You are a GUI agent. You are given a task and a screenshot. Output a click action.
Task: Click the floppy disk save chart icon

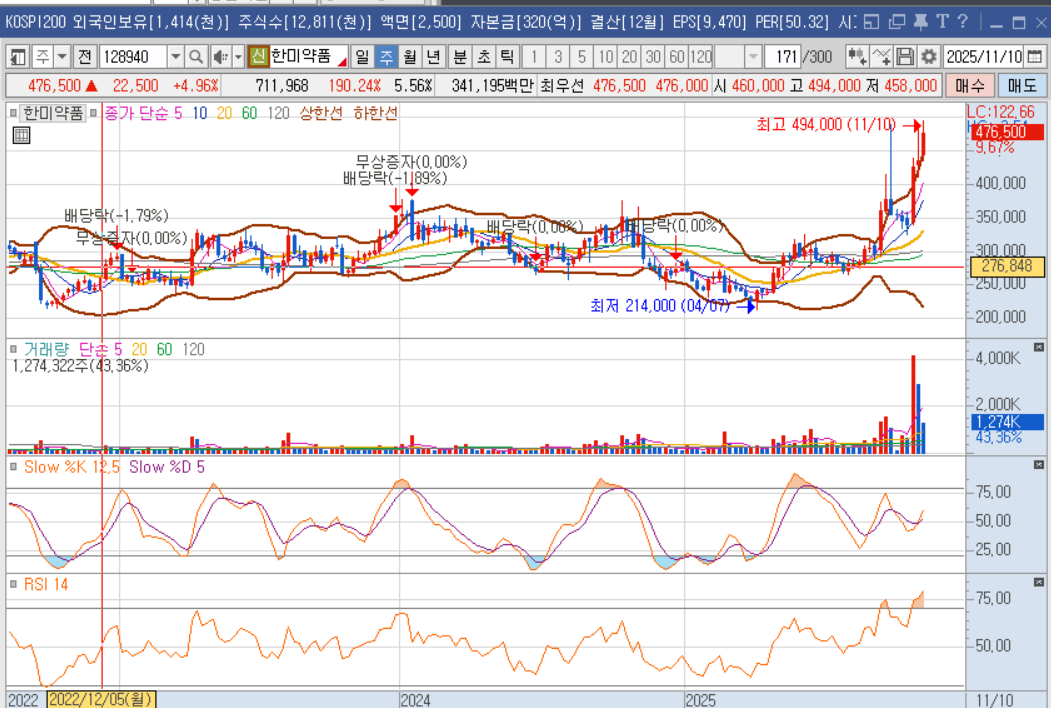(905, 57)
